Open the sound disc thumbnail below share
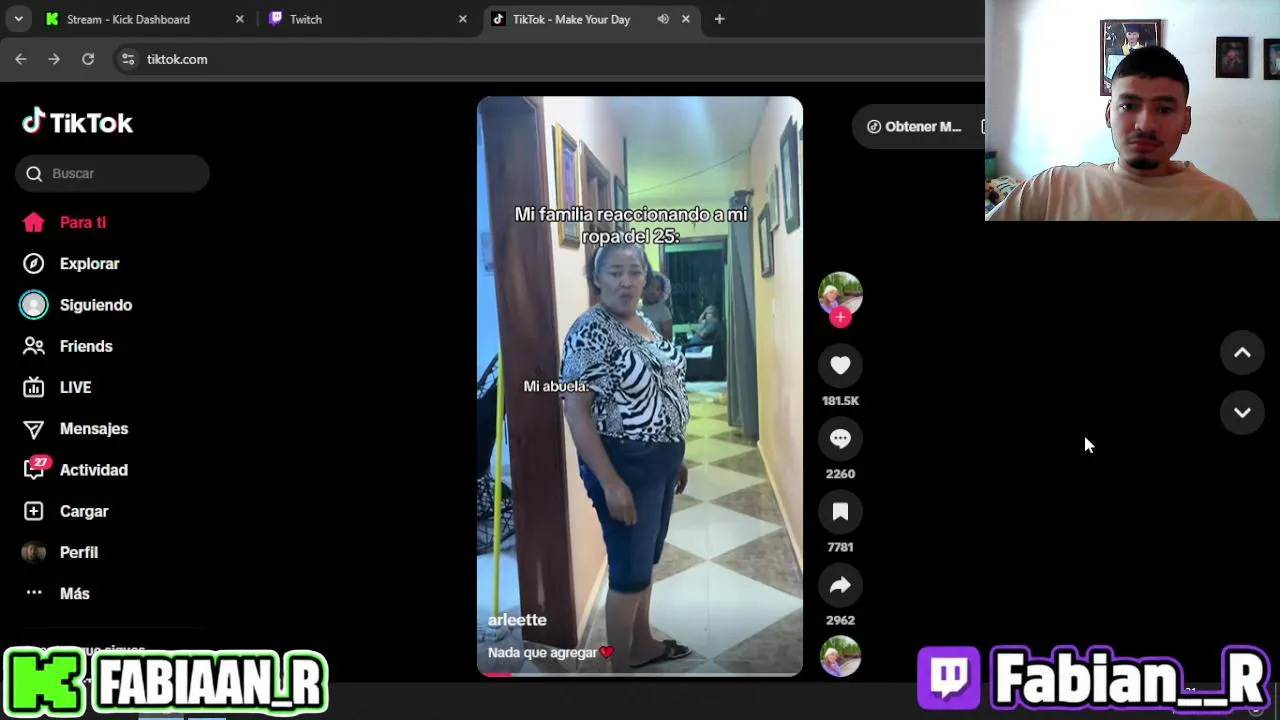The image size is (1280, 720). pos(840,657)
